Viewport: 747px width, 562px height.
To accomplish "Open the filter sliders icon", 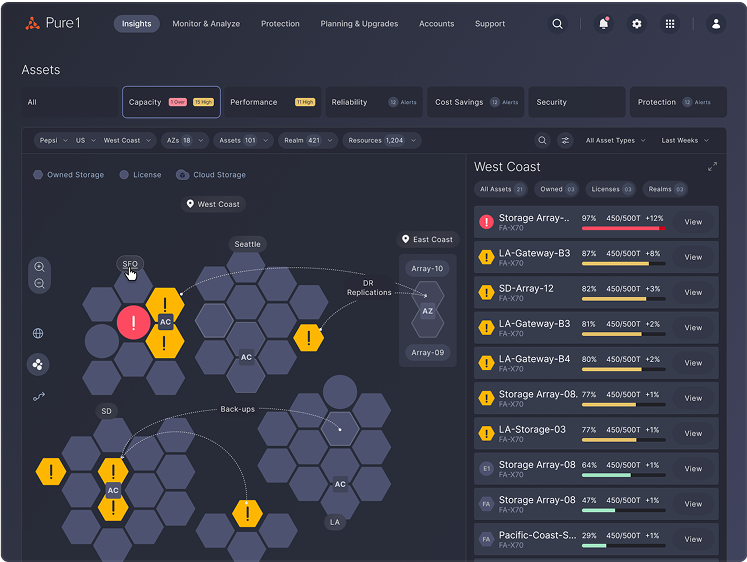I will 565,140.
